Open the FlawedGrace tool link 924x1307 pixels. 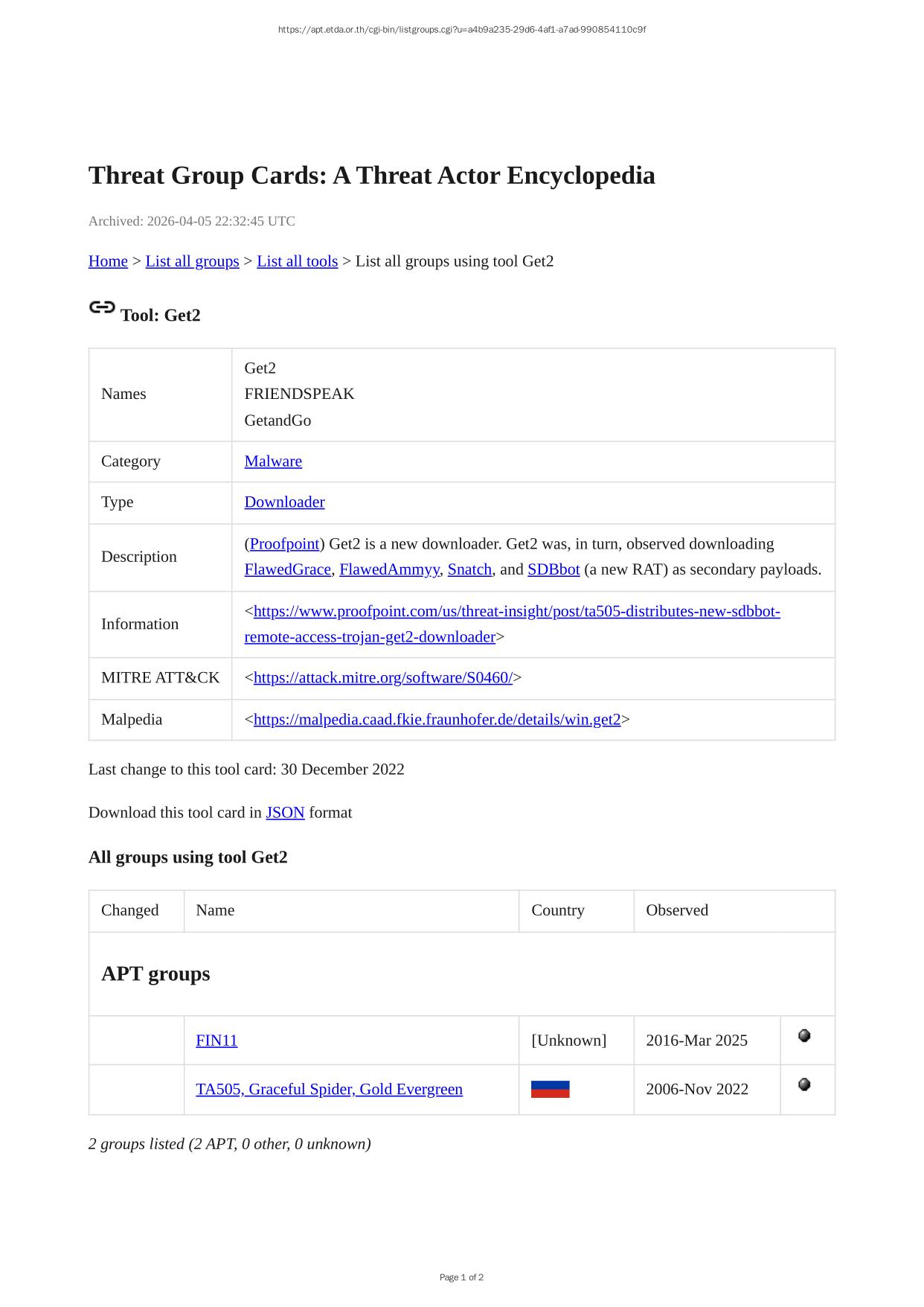pos(287,569)
